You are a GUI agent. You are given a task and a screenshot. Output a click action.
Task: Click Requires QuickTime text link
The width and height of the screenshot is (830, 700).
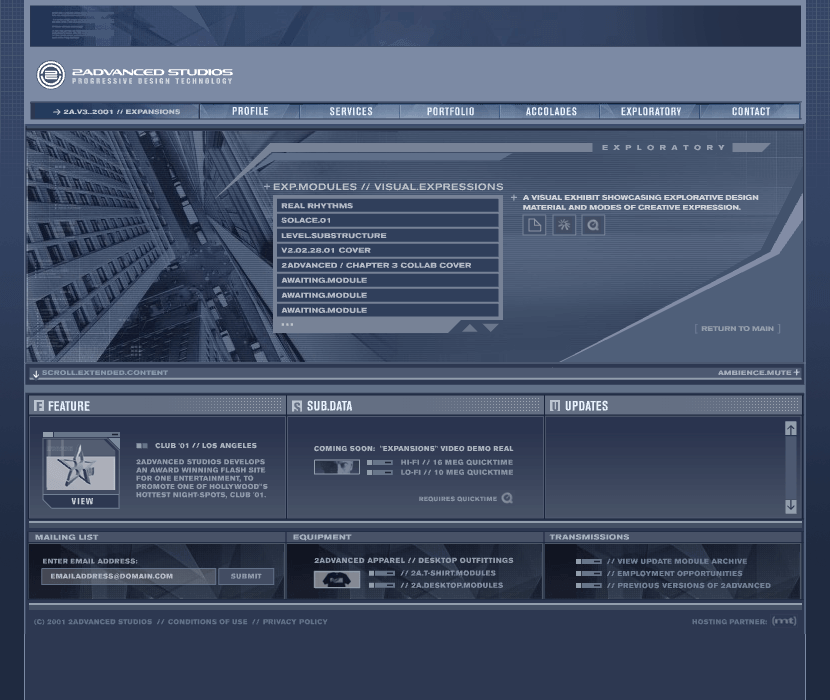458,499
